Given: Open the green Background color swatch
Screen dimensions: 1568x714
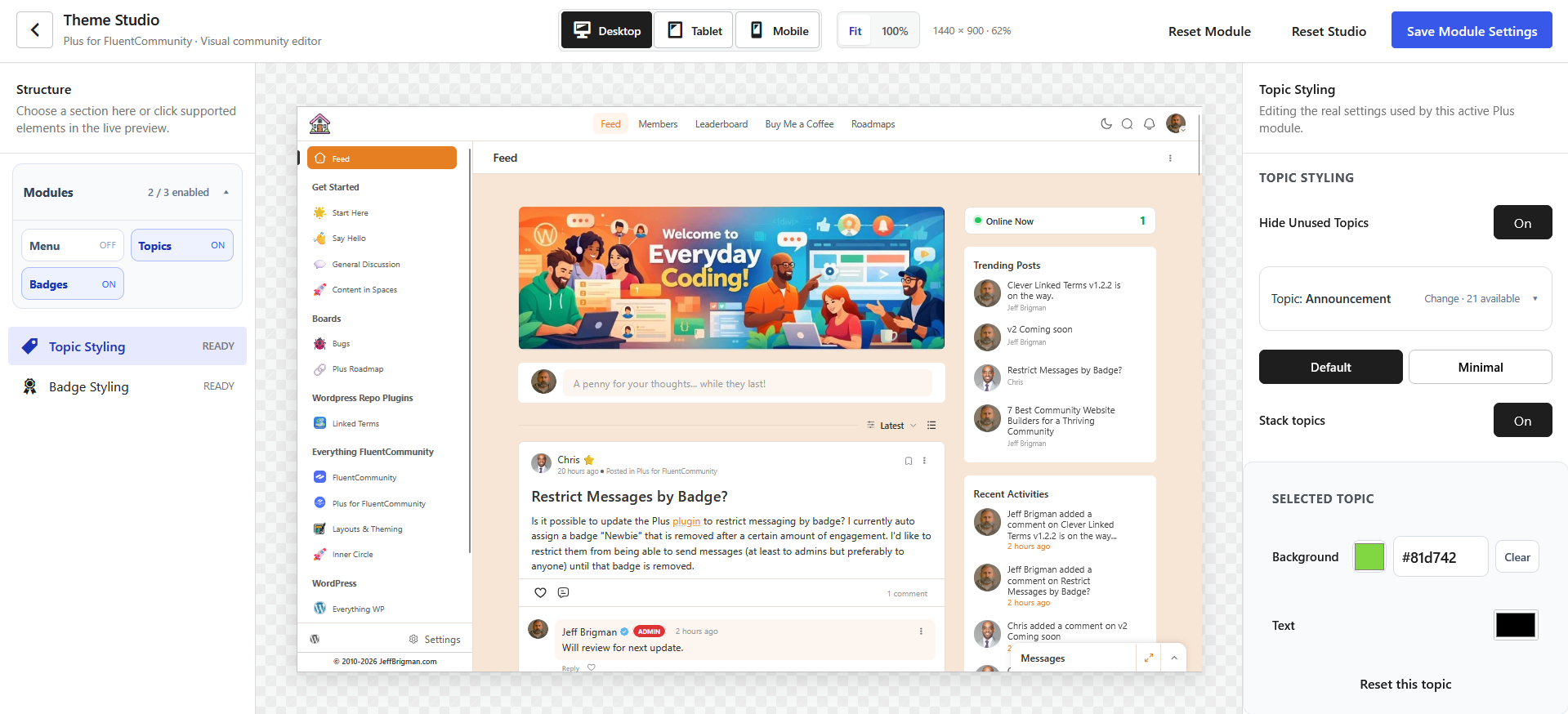Looking at the screenshot, I should click(1369, 556).
